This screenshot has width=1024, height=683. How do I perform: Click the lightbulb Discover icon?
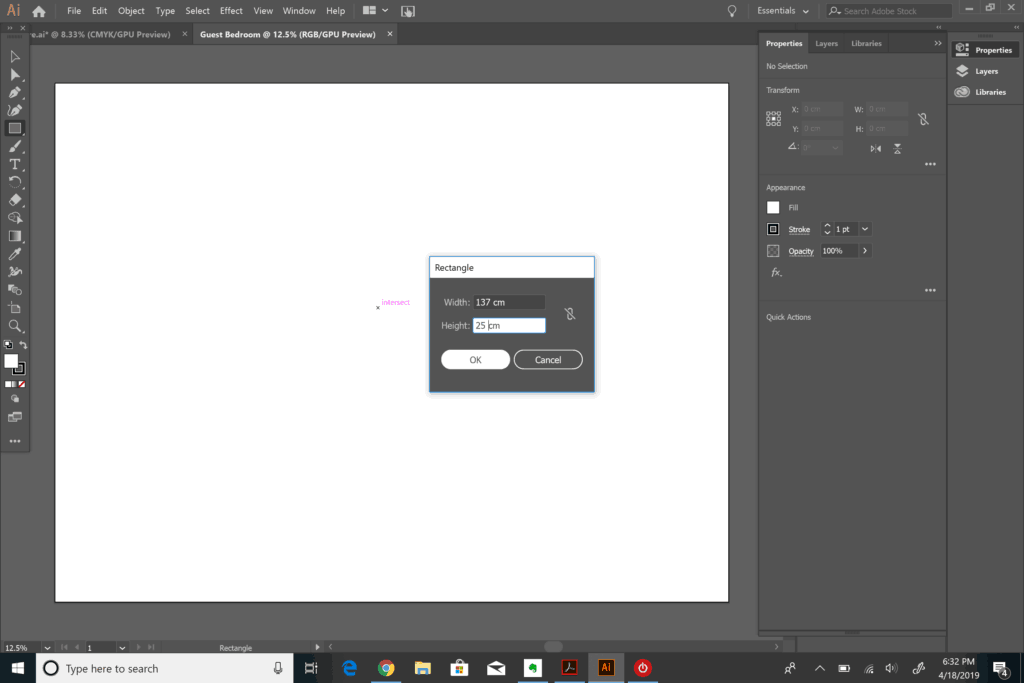731,11
